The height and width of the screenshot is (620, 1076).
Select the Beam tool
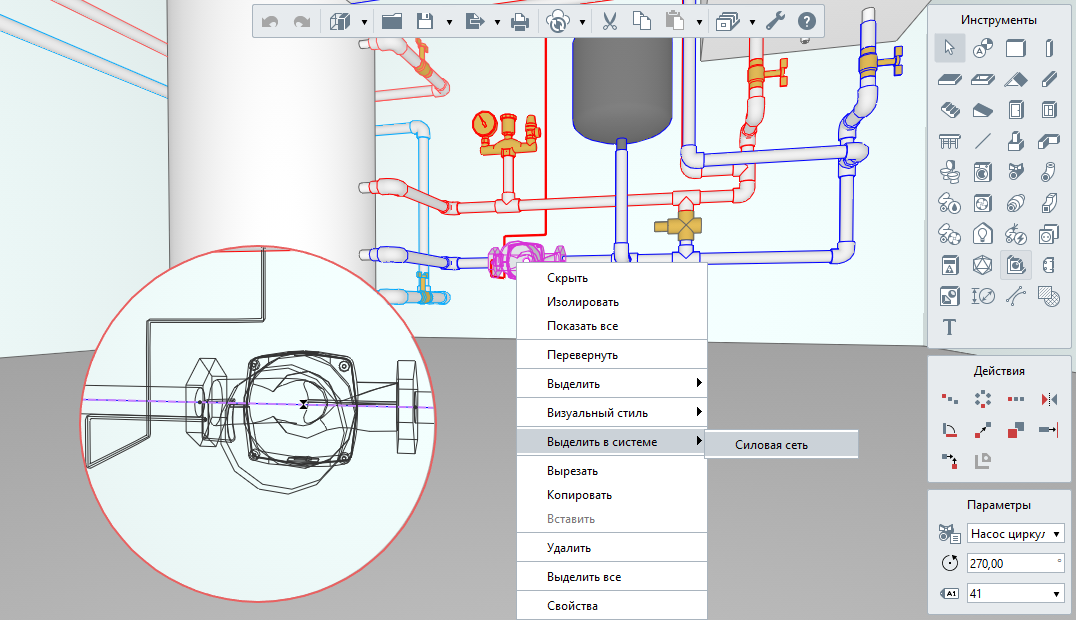1049,79
